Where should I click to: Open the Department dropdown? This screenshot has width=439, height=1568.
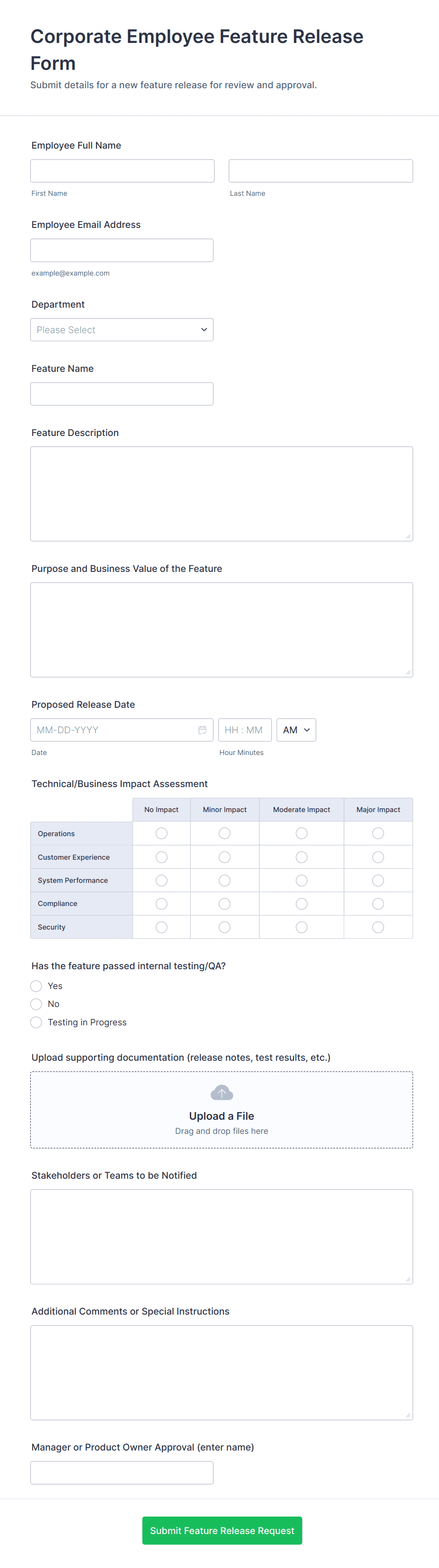point(122,330)
